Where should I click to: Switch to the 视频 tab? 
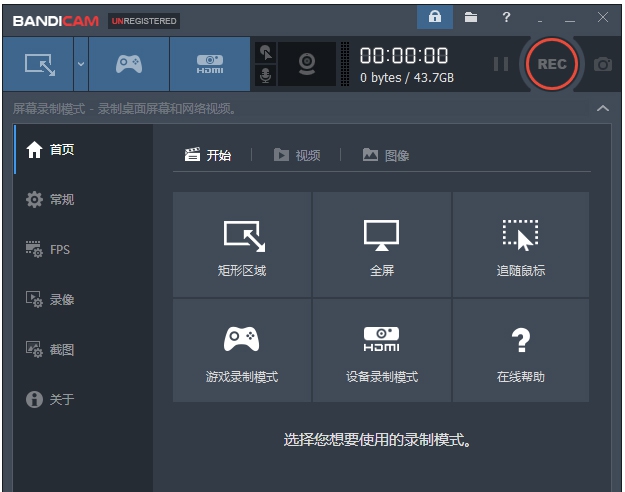point(297,155)
